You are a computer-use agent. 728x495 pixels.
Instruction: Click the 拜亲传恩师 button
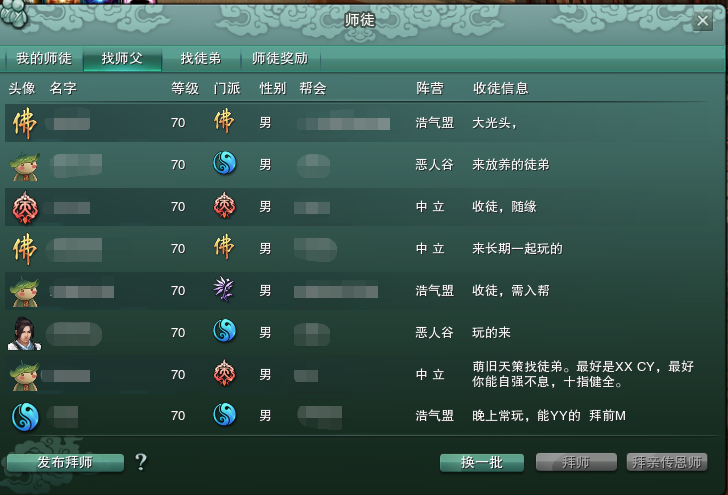pyautogui.click(x=667, y=462)
